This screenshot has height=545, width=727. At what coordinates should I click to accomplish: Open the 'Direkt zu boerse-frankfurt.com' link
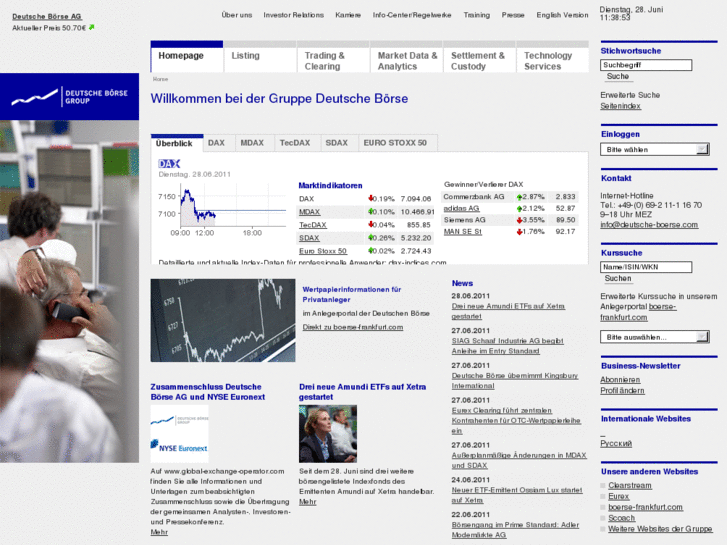[x=353, y=327]
